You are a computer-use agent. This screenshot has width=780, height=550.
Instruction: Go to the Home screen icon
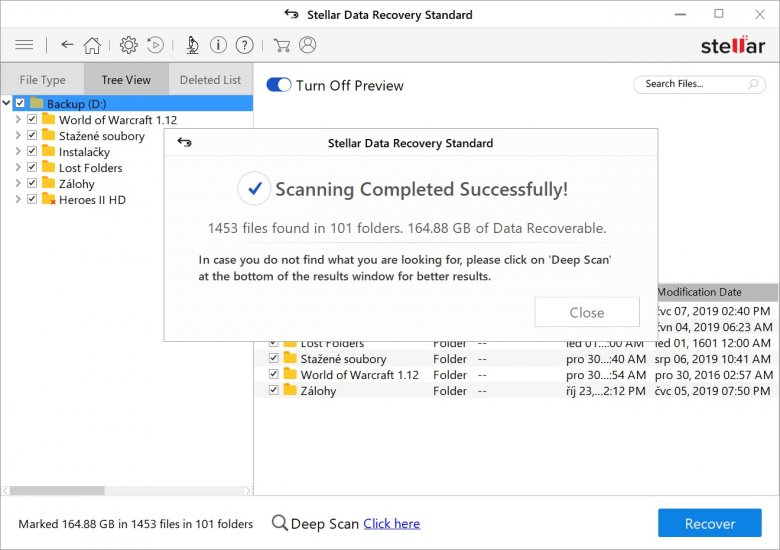point(92,45)
